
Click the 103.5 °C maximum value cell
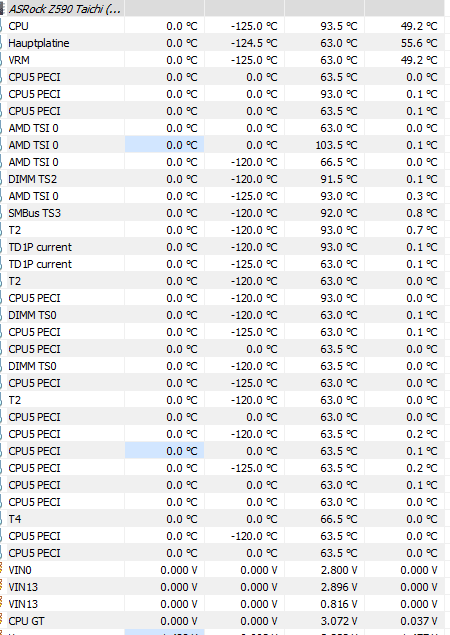click(x=336, y=145)
